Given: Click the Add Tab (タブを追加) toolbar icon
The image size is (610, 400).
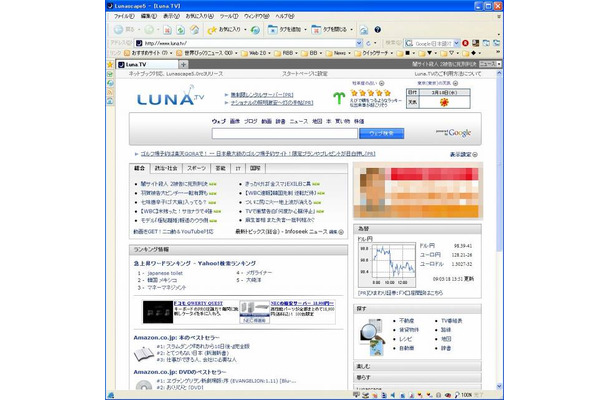Looking at the screenshot, I should (273, 30).
